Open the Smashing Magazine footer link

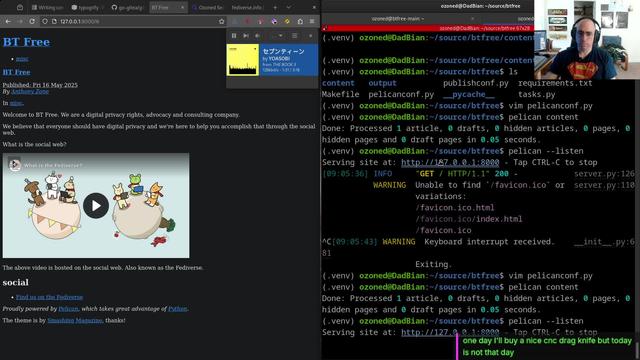coord(75,320)
